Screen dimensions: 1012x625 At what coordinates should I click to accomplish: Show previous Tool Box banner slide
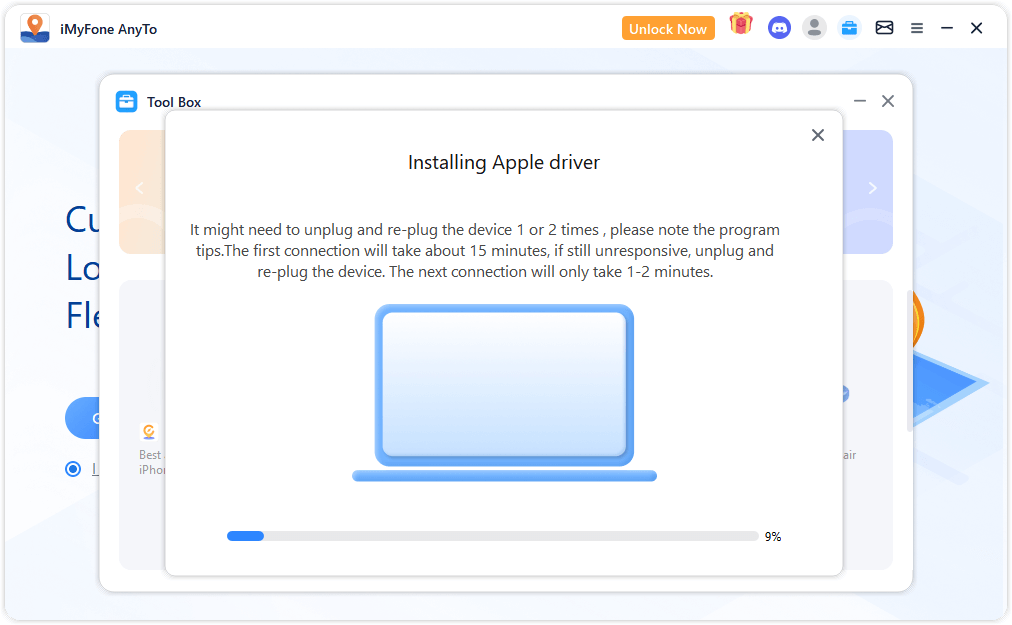click(x=139, y=188)
